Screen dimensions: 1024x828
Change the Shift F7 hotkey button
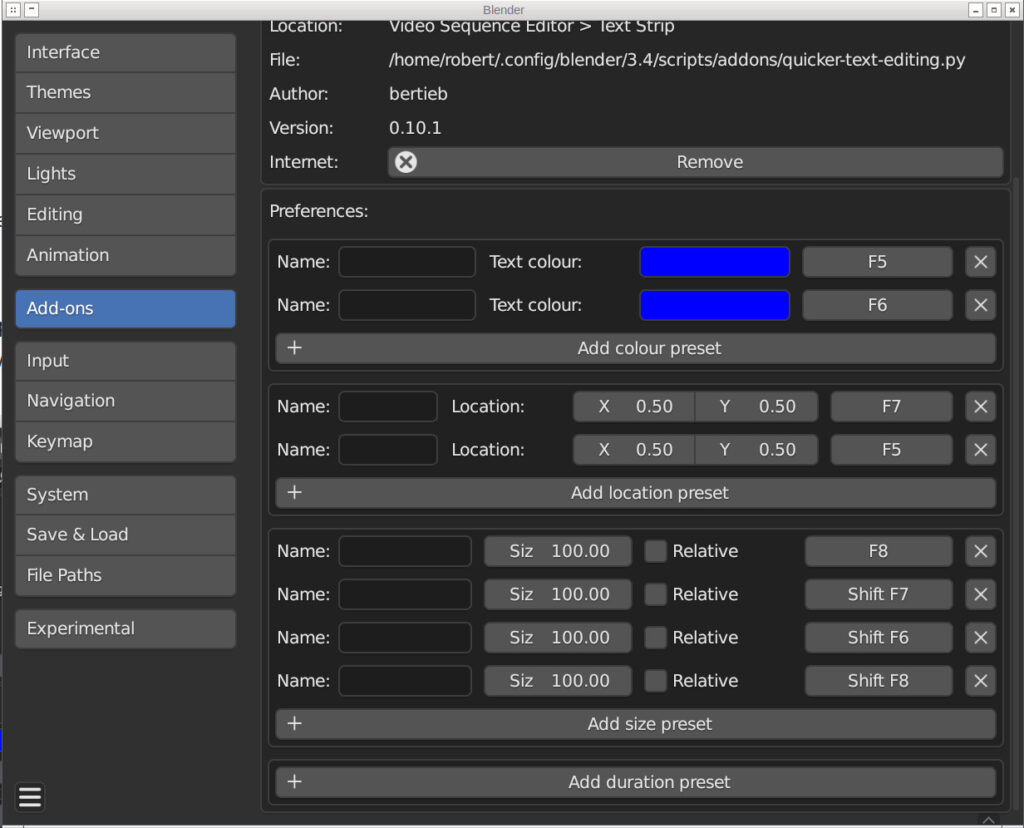tap(878, 594)
